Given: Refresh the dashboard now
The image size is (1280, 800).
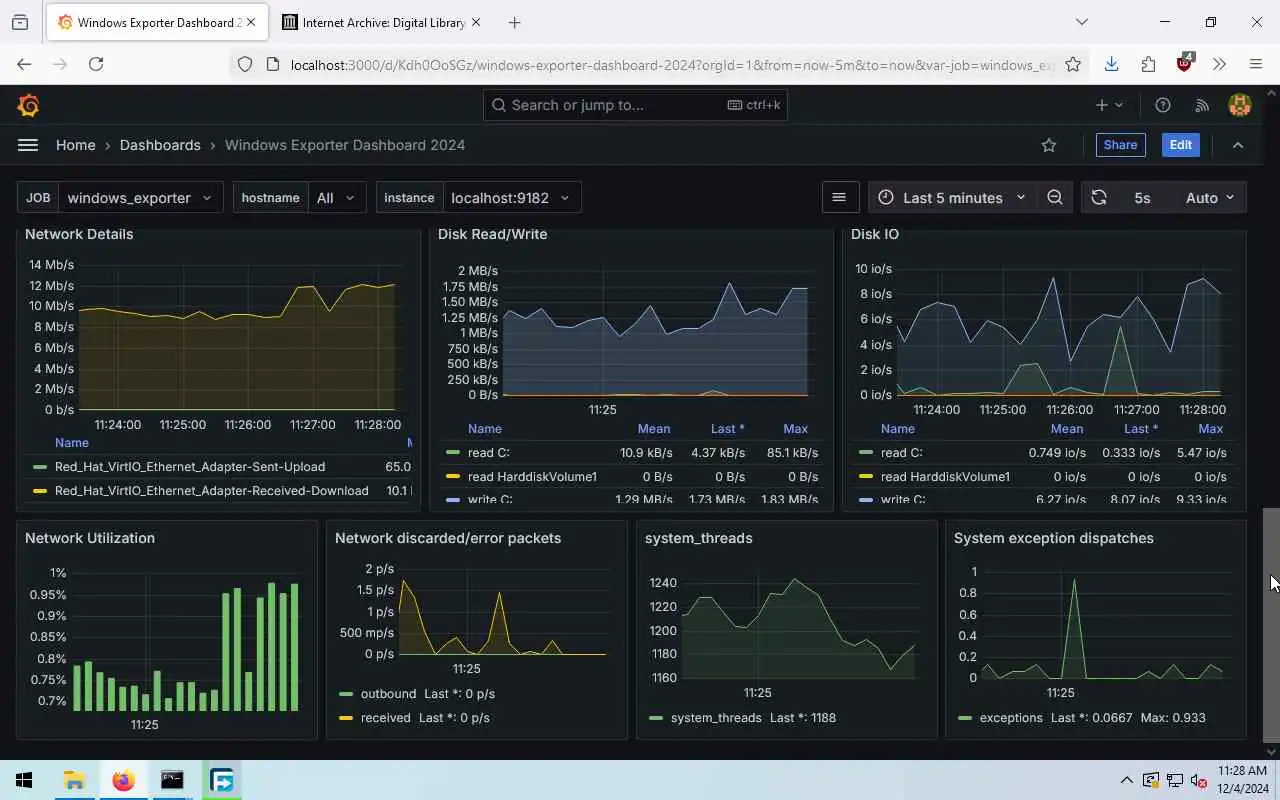Looking at the screenshot, I should 1099,198.
